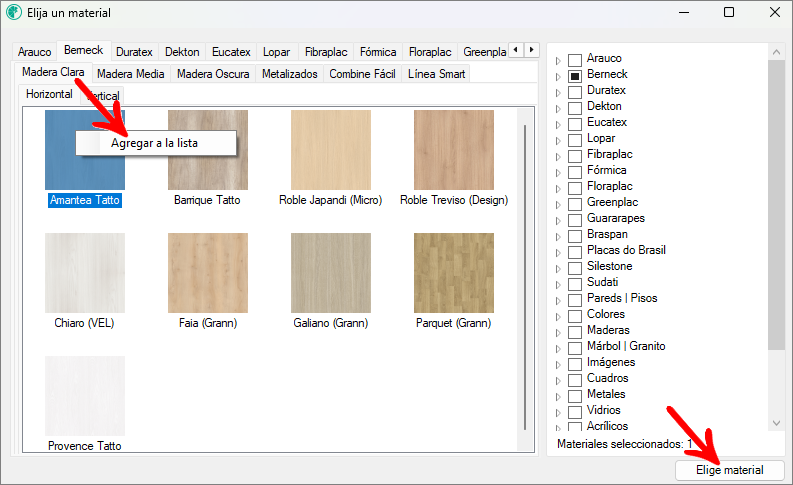Check the Arauco checkbox in tree
The width and height of the screenshot is (793, 485).
575,59
